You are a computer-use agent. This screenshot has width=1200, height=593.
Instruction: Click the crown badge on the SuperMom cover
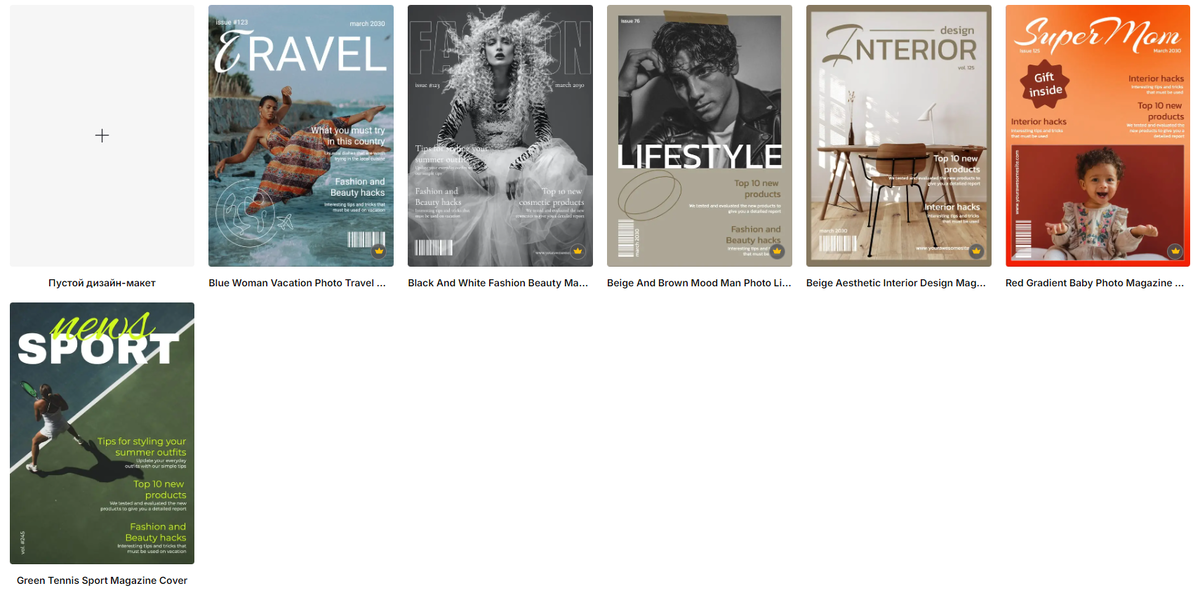coord(1176,252)
